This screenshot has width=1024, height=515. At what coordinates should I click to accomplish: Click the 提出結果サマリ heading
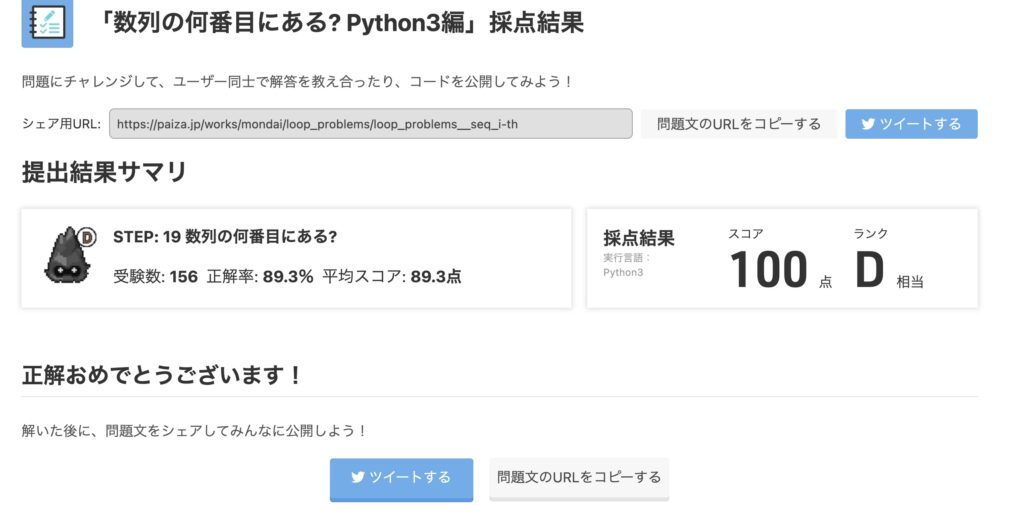coord(104,172)
